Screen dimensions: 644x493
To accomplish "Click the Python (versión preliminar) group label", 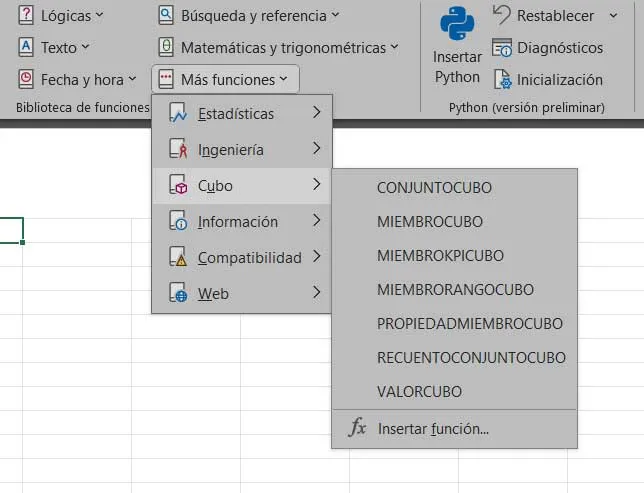I will 527,108.
